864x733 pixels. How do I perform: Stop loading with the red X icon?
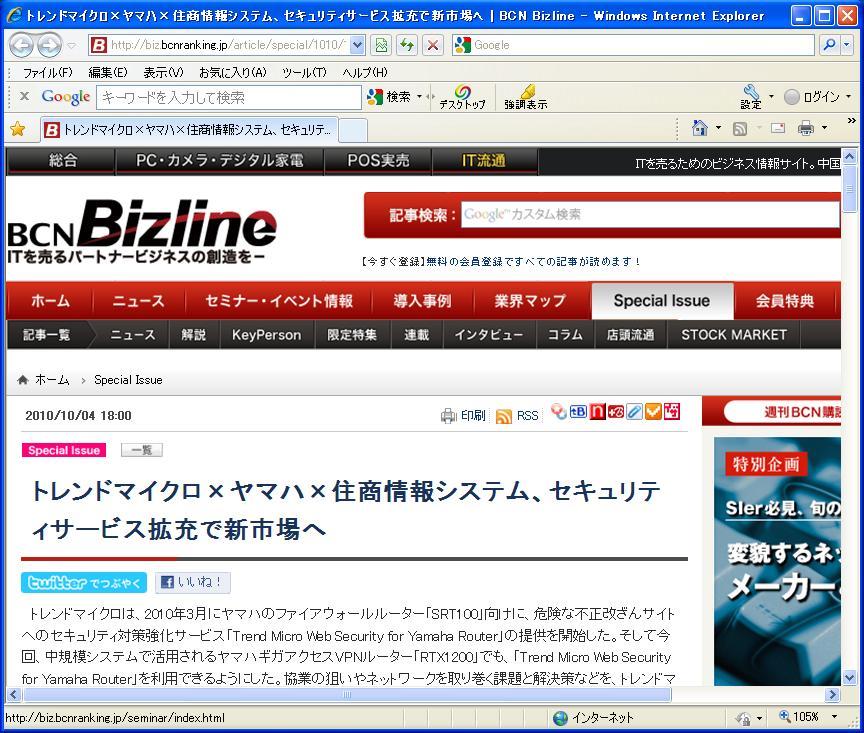pos(433,45)
